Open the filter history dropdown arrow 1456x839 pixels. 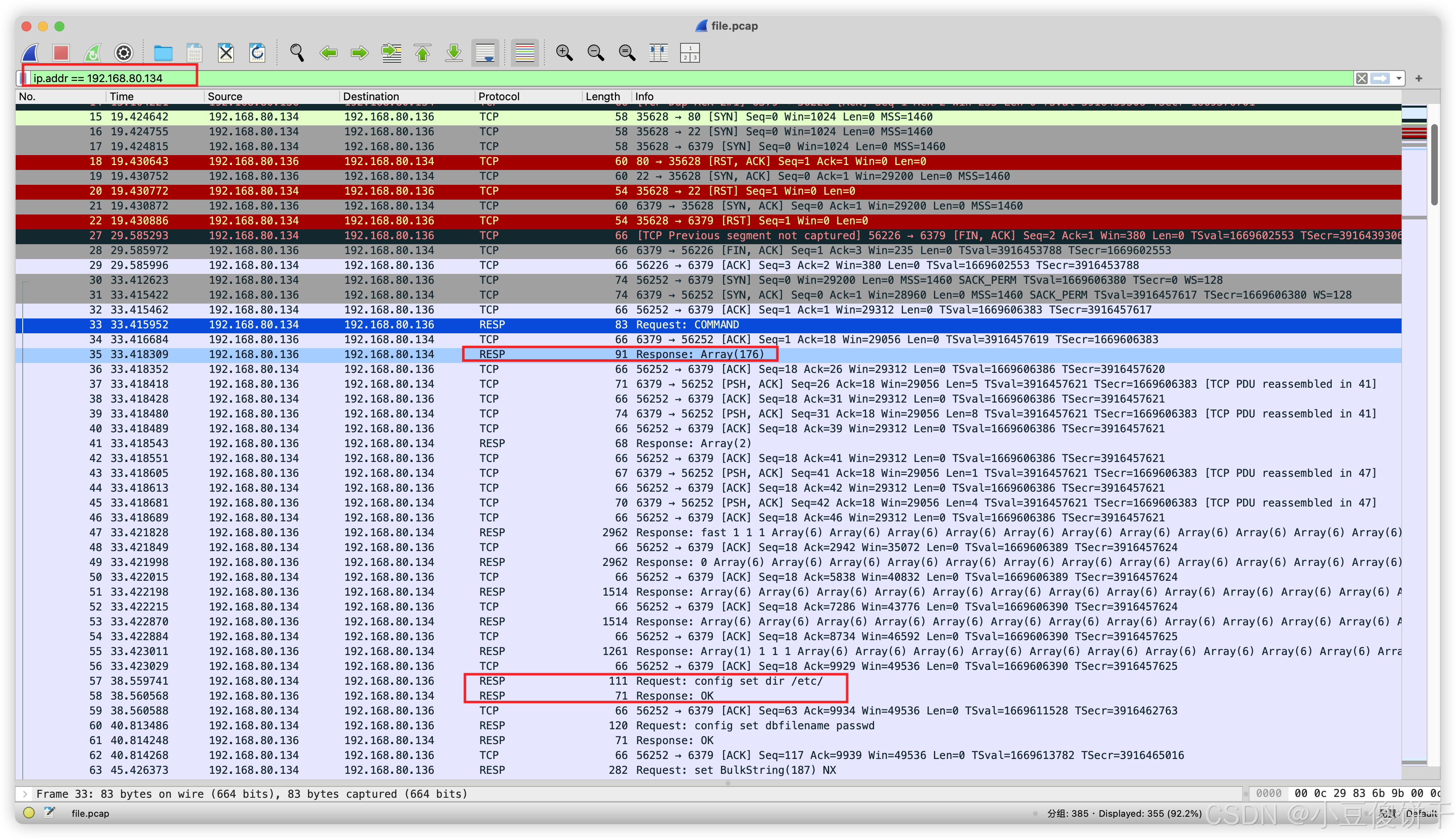pyautogui.click(x=1397, y=78)
